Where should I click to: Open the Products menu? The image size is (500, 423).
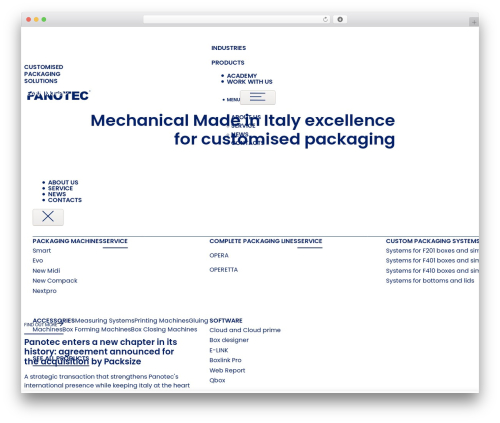pyautogui.click(x=228, y=63)
